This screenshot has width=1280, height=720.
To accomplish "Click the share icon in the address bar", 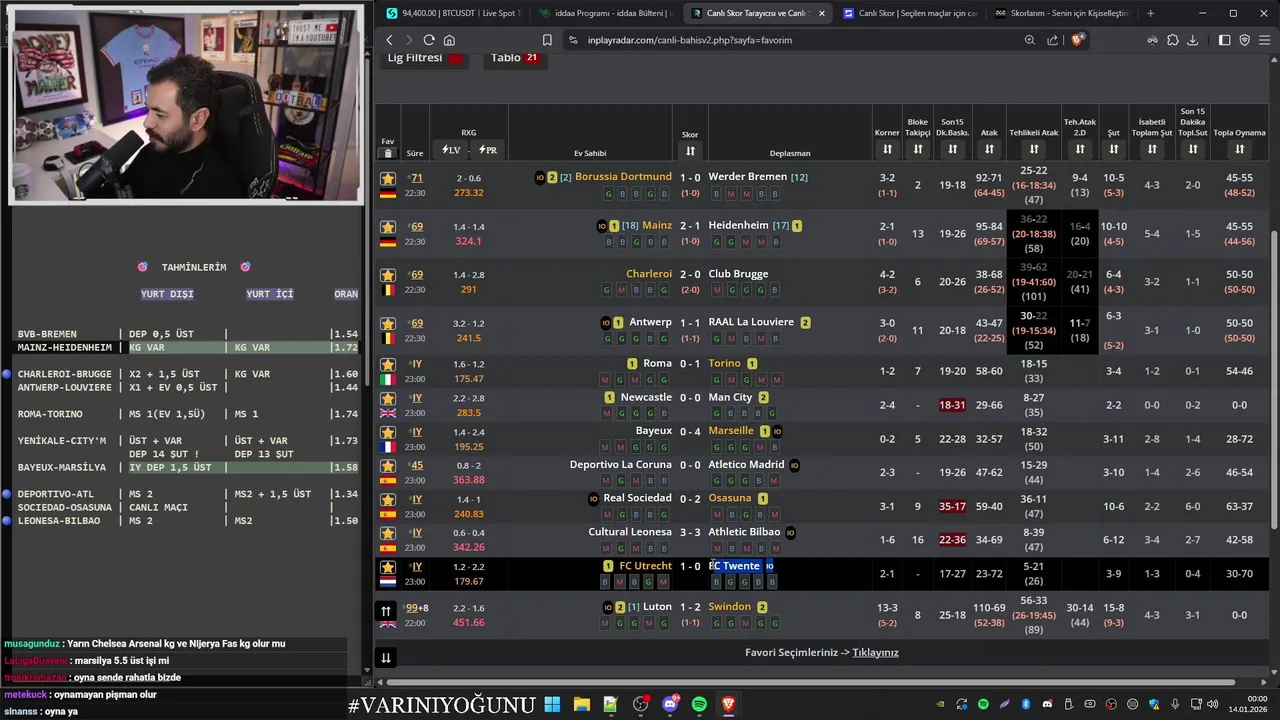I will tap(1052, 40).
